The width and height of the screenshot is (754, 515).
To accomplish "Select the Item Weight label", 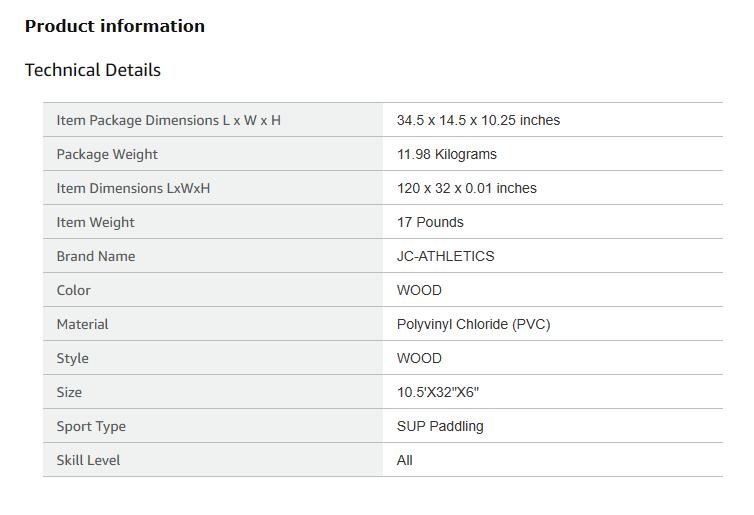I will 95,222.
